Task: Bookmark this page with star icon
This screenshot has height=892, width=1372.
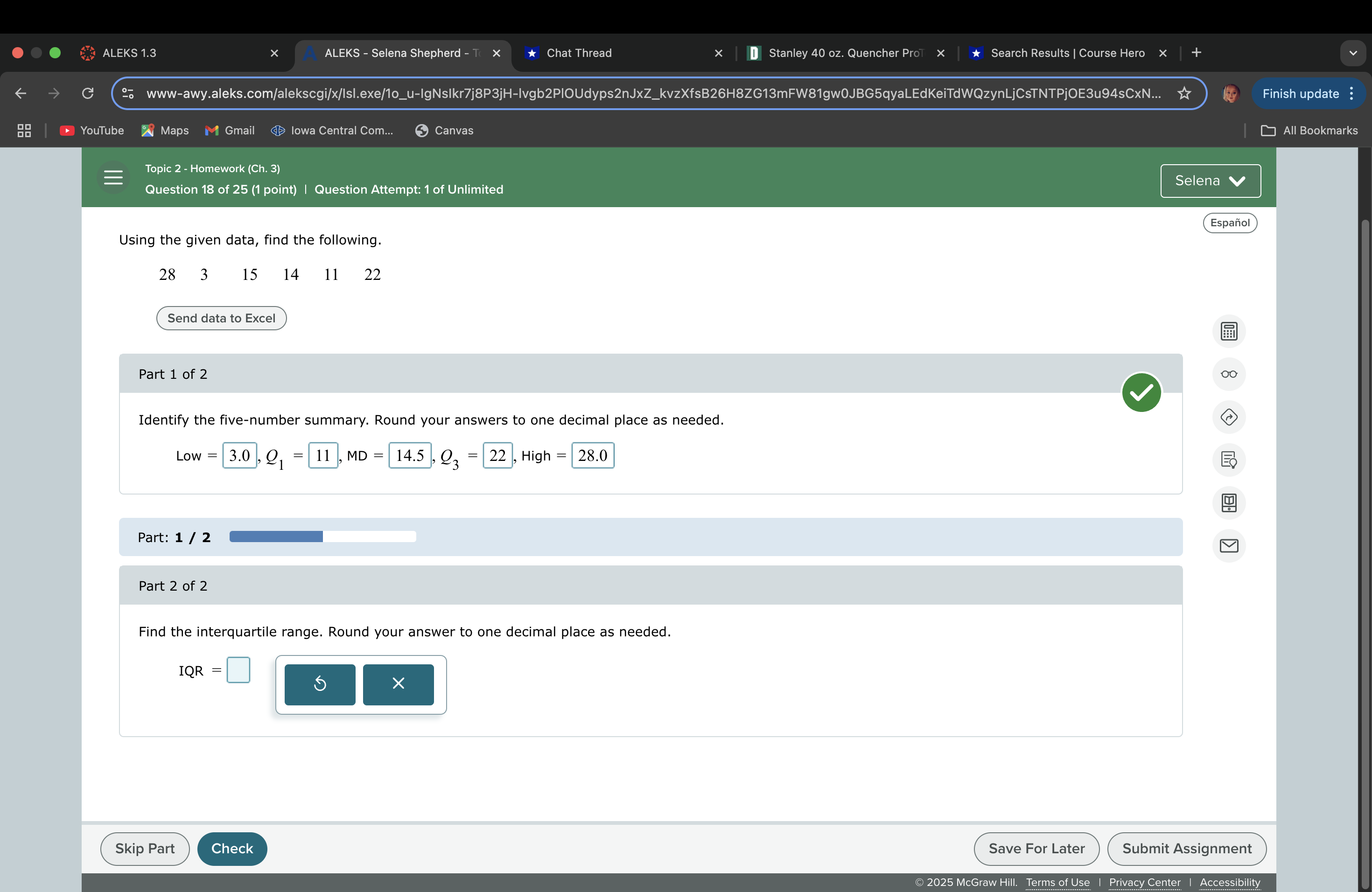Action: click(1184, 93)
